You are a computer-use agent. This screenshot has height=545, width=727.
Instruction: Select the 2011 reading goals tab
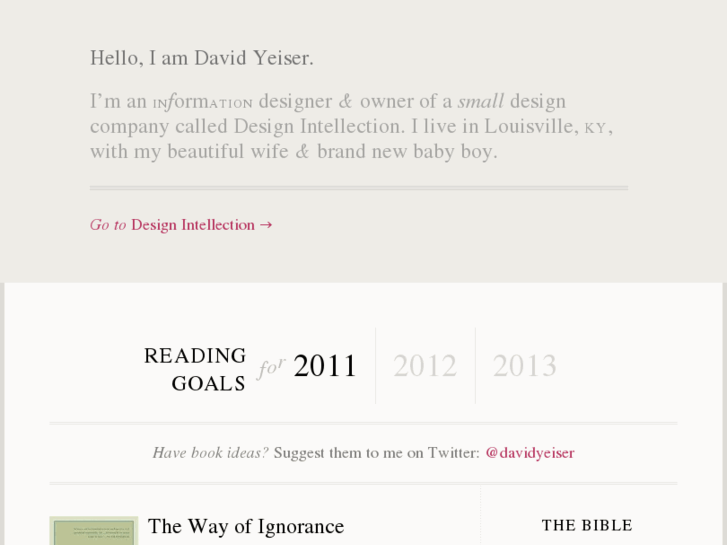[x=325, y=366]
